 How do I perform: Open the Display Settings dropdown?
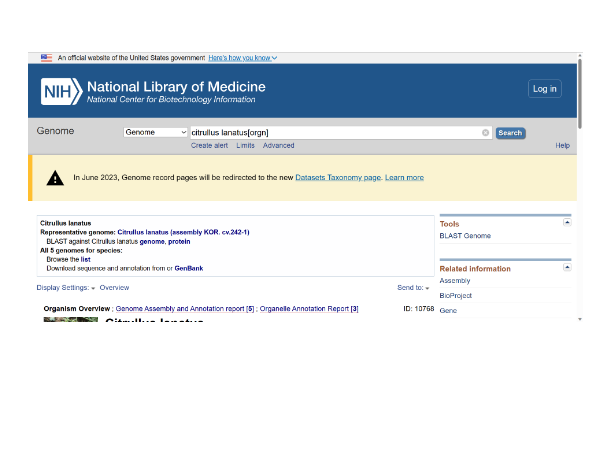[x=66, y=288]
